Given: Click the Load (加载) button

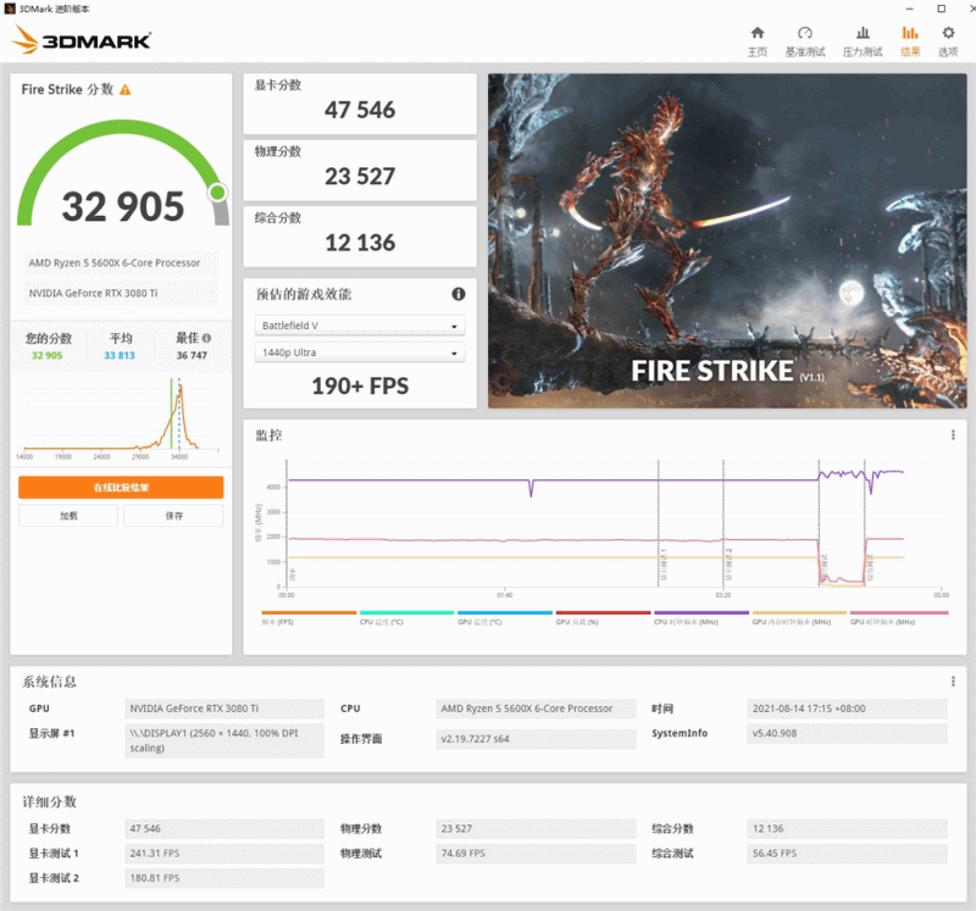Looking at the screenshot, I should (68, 516).
